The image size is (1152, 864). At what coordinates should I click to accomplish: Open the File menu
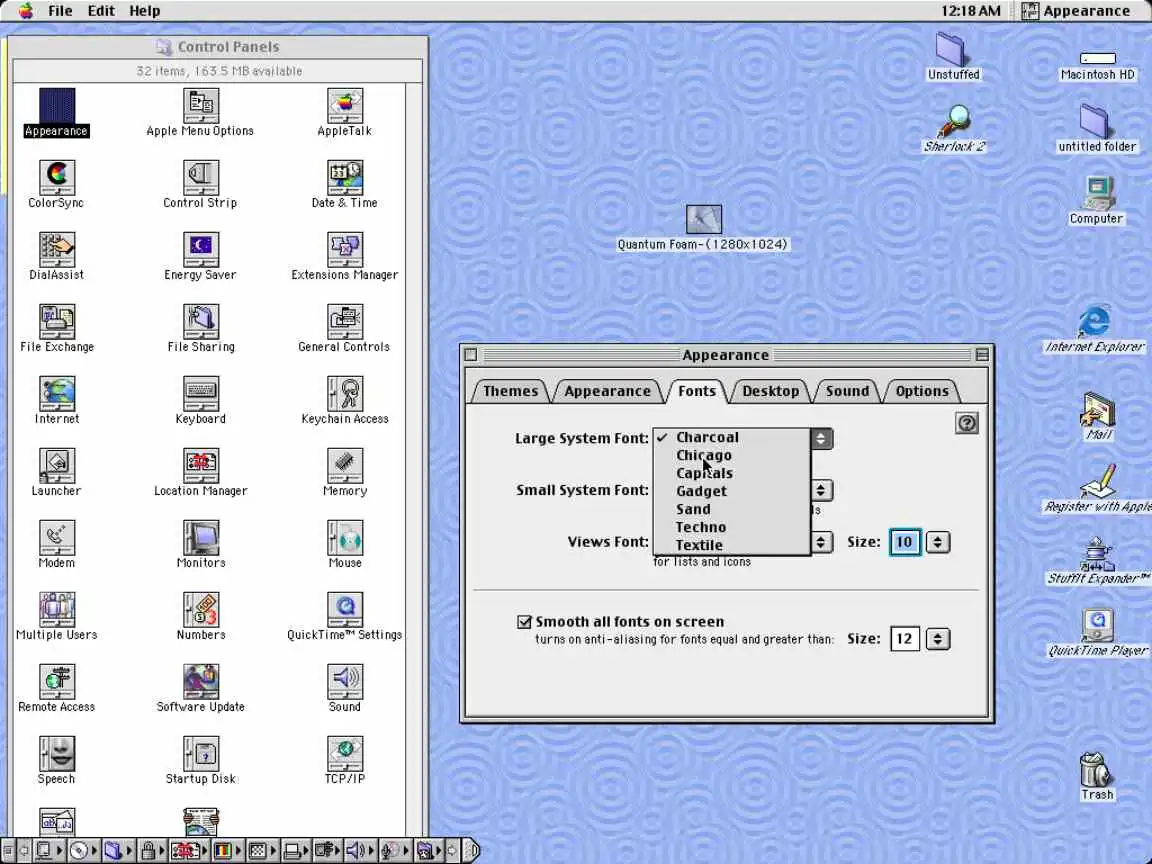click(60, 11)
